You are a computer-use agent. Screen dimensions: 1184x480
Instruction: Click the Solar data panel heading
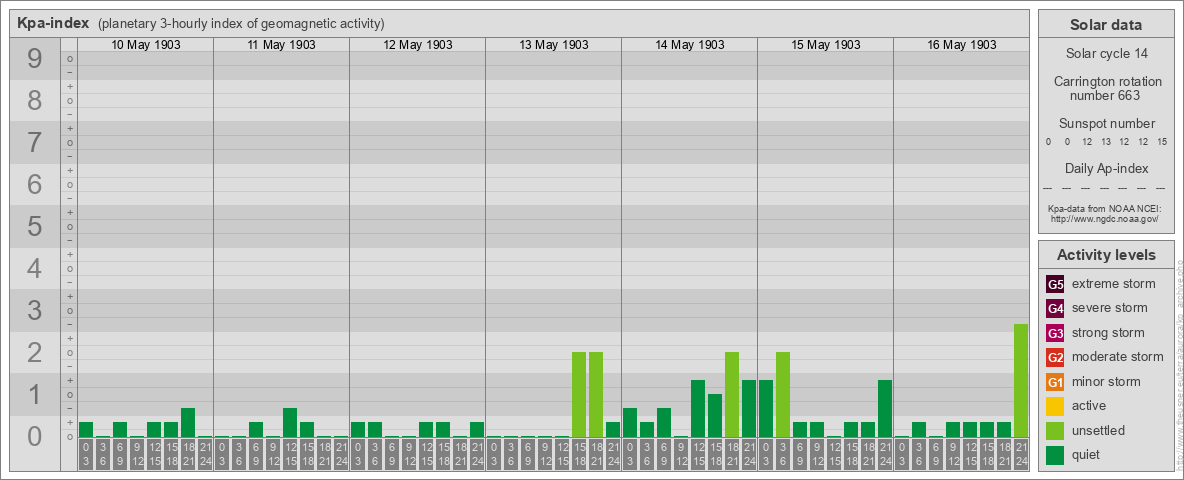point(1105,25)
